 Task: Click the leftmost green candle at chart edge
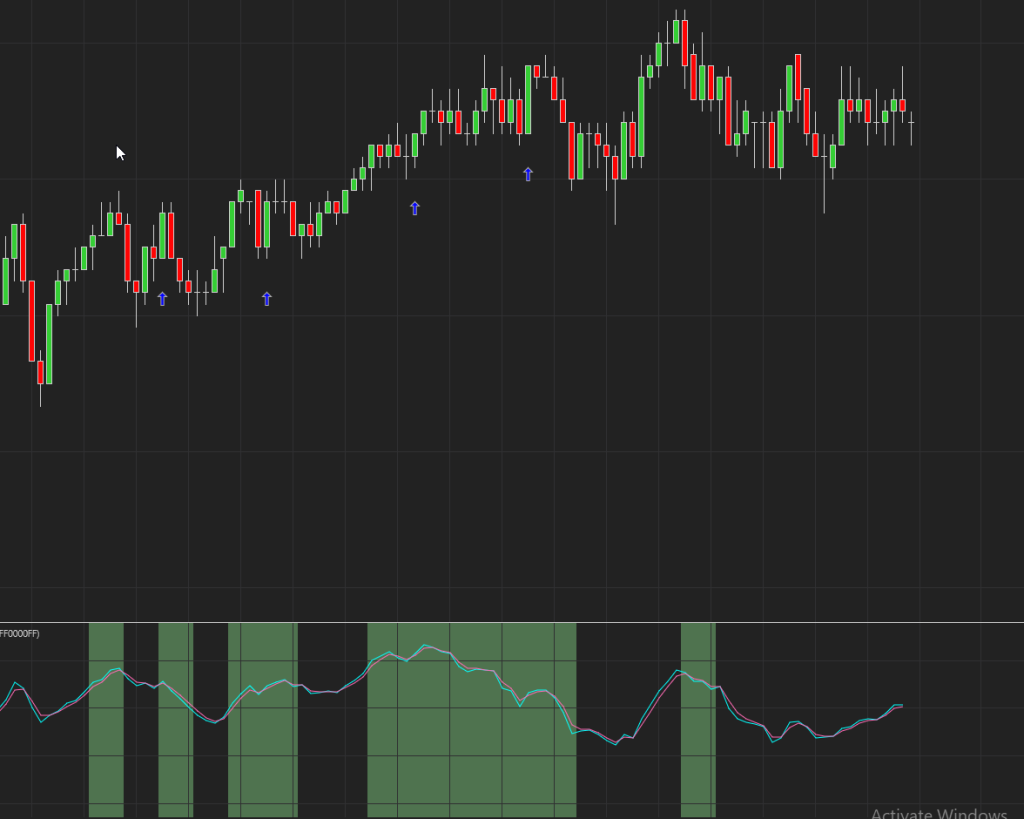coord(5,280)
